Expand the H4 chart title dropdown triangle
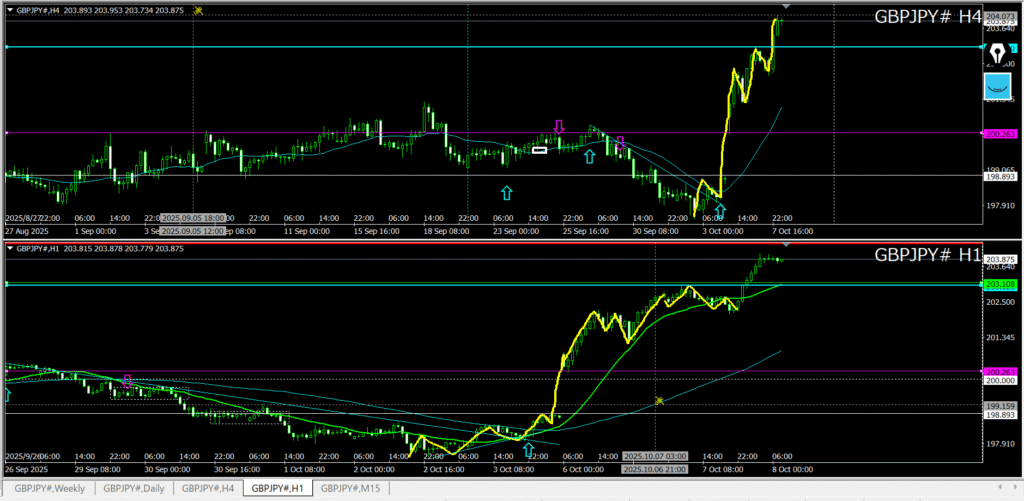This screenshot has height=501, width=1024. (x=10, y=10)
